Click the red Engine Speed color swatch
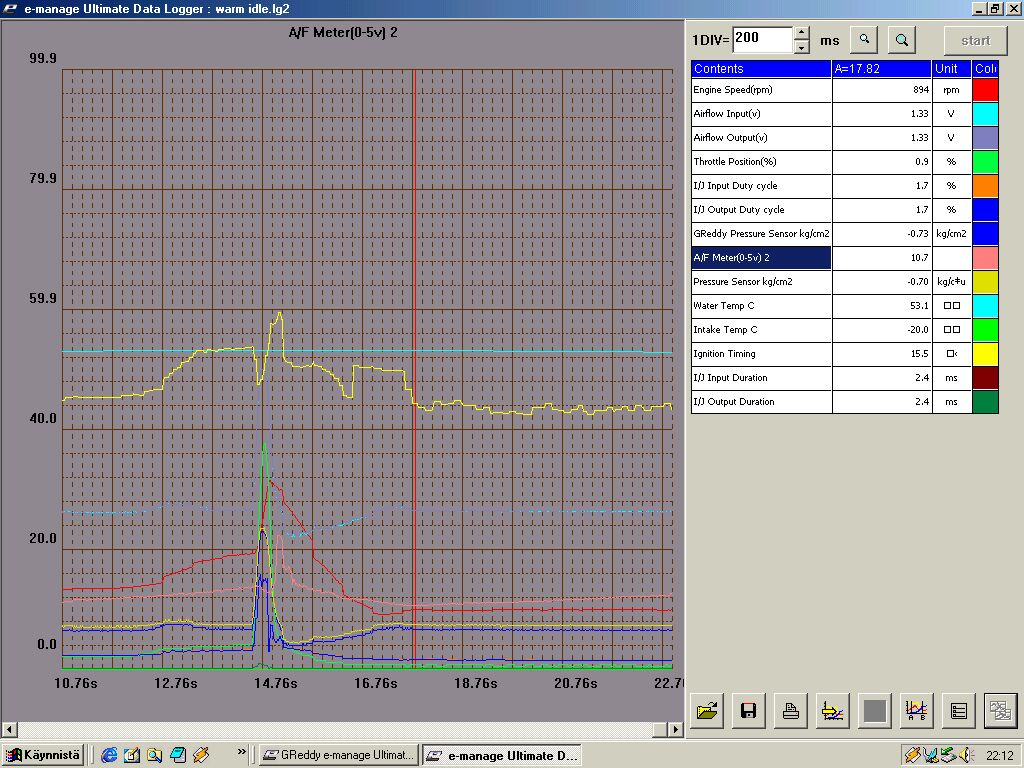Image resolution: width=1024 pixels, height=768 pixels. (985, 90)
